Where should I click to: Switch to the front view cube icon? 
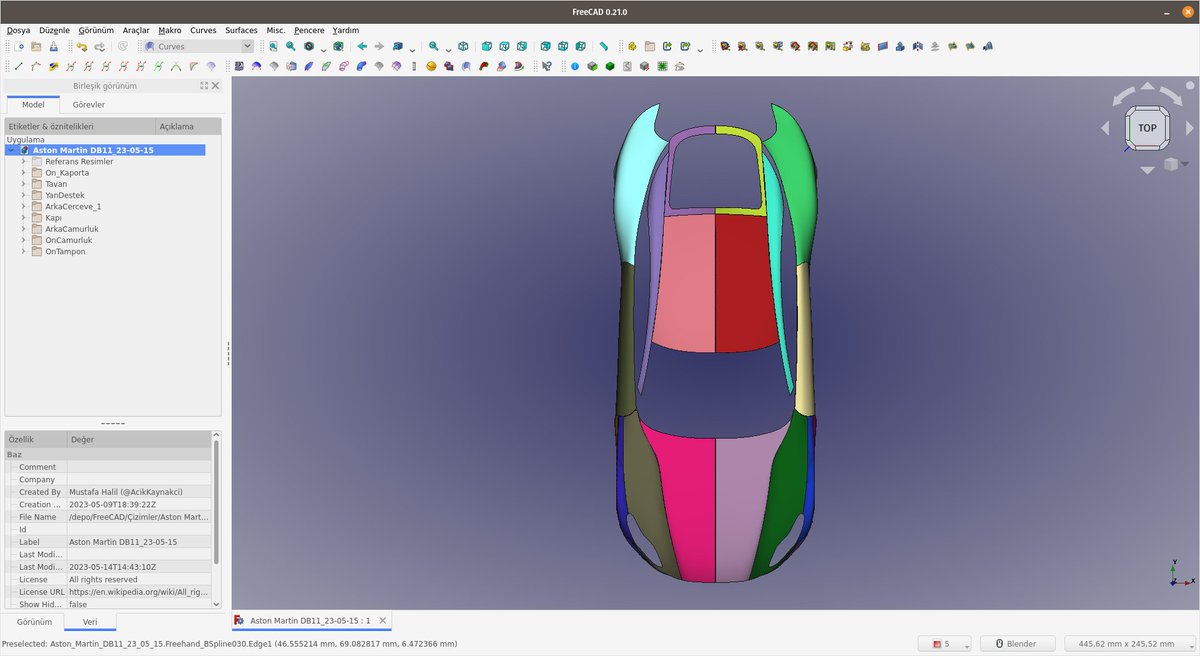[486, 46]
